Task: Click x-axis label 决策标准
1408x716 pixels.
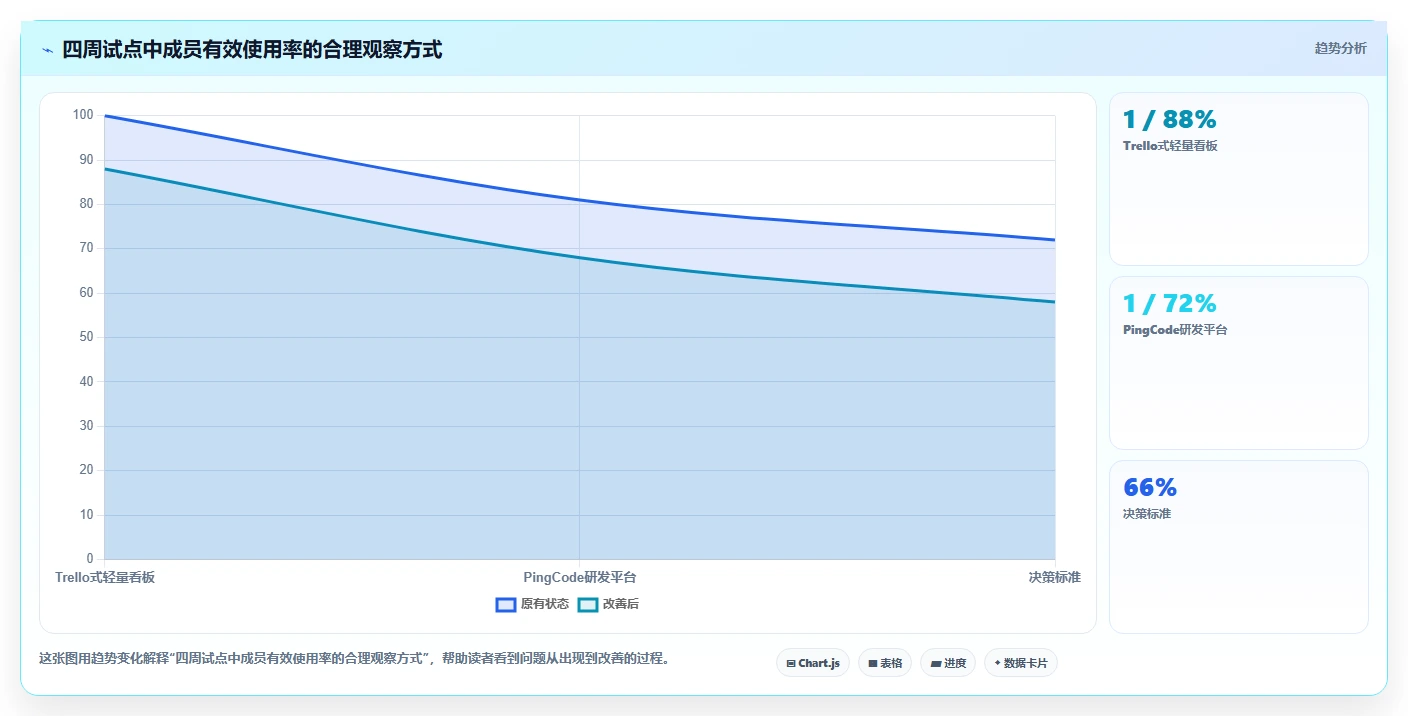Action: 1055,577
